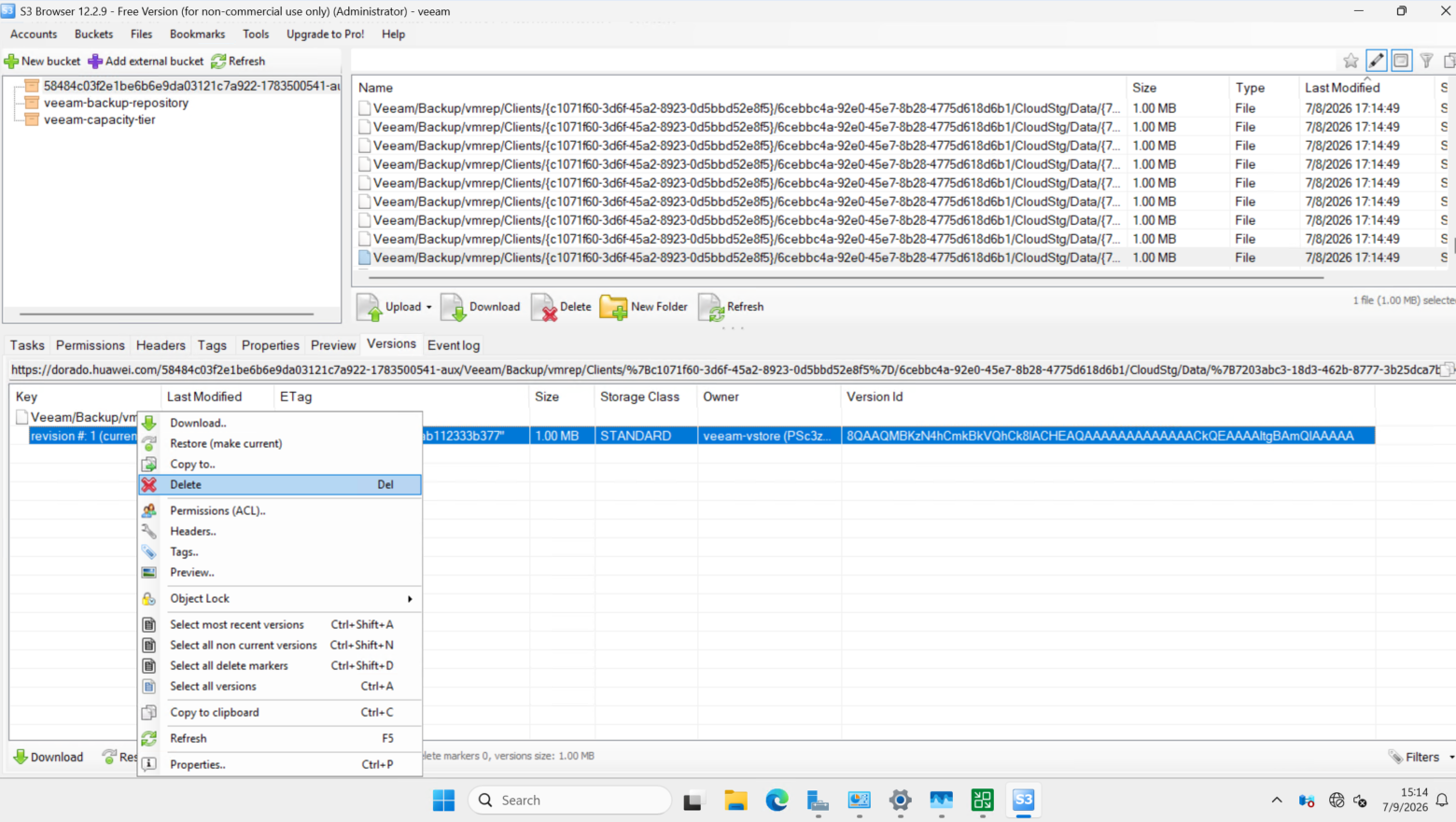Choose Select most recent versions

[x=280, y=625]
